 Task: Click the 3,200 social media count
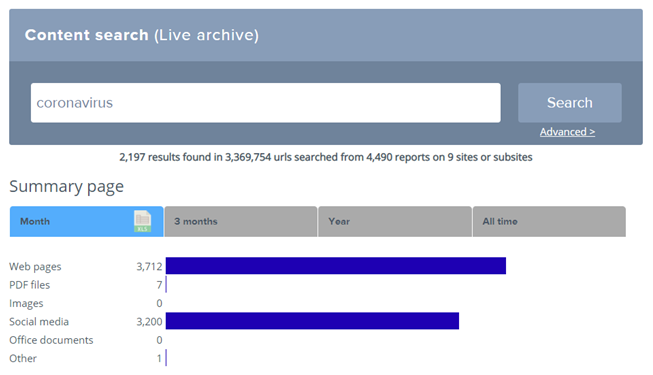coord(150,322)
